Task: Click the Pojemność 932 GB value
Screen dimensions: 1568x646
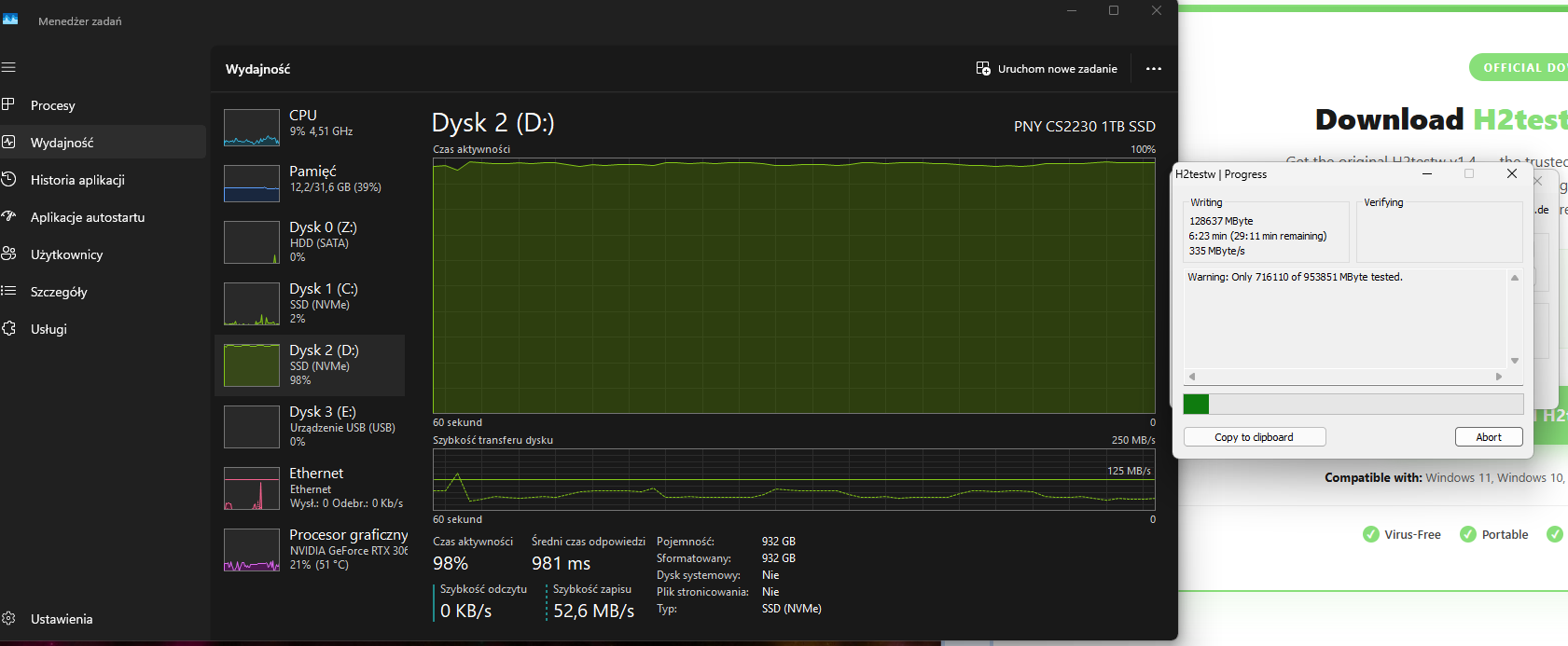Action: pos(779,542)
